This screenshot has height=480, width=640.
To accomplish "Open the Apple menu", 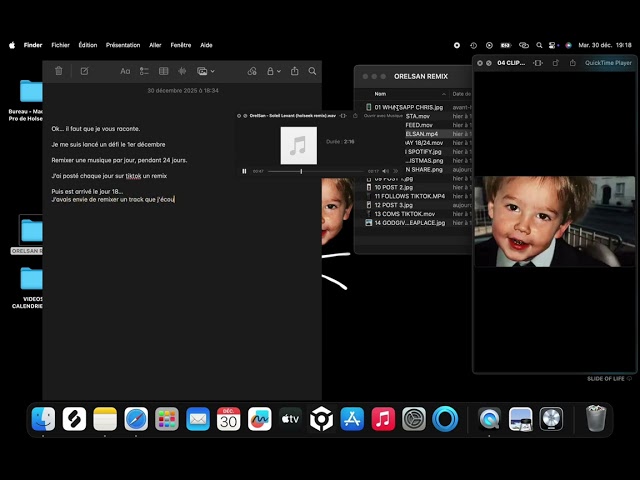I will tap(12, 45).
